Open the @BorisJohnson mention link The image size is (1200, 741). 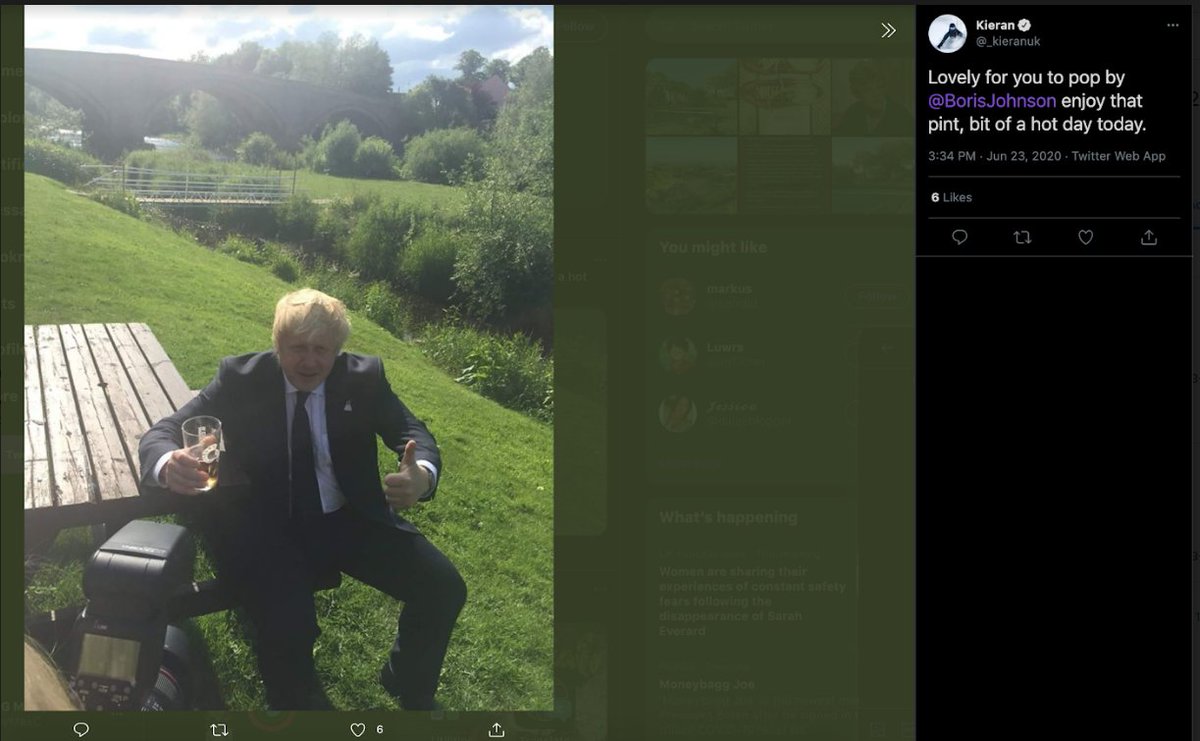pos(992,101)
